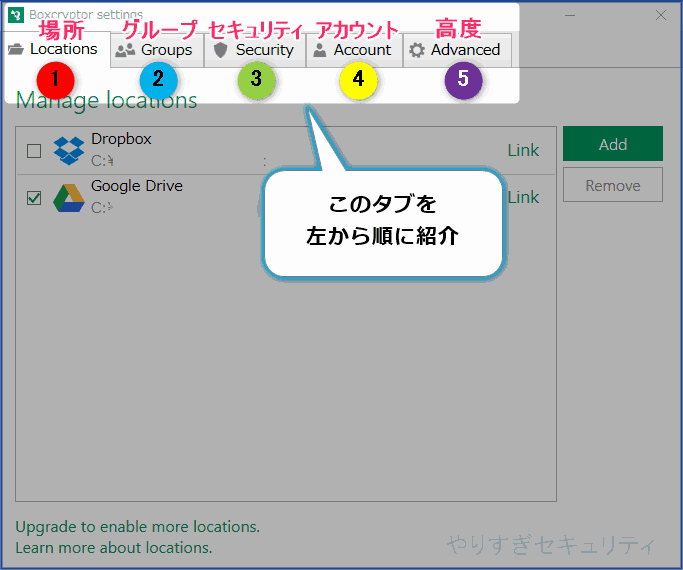Click the Boxcryptor app icon in title bar
683x570 pixels.
[16, 15]
